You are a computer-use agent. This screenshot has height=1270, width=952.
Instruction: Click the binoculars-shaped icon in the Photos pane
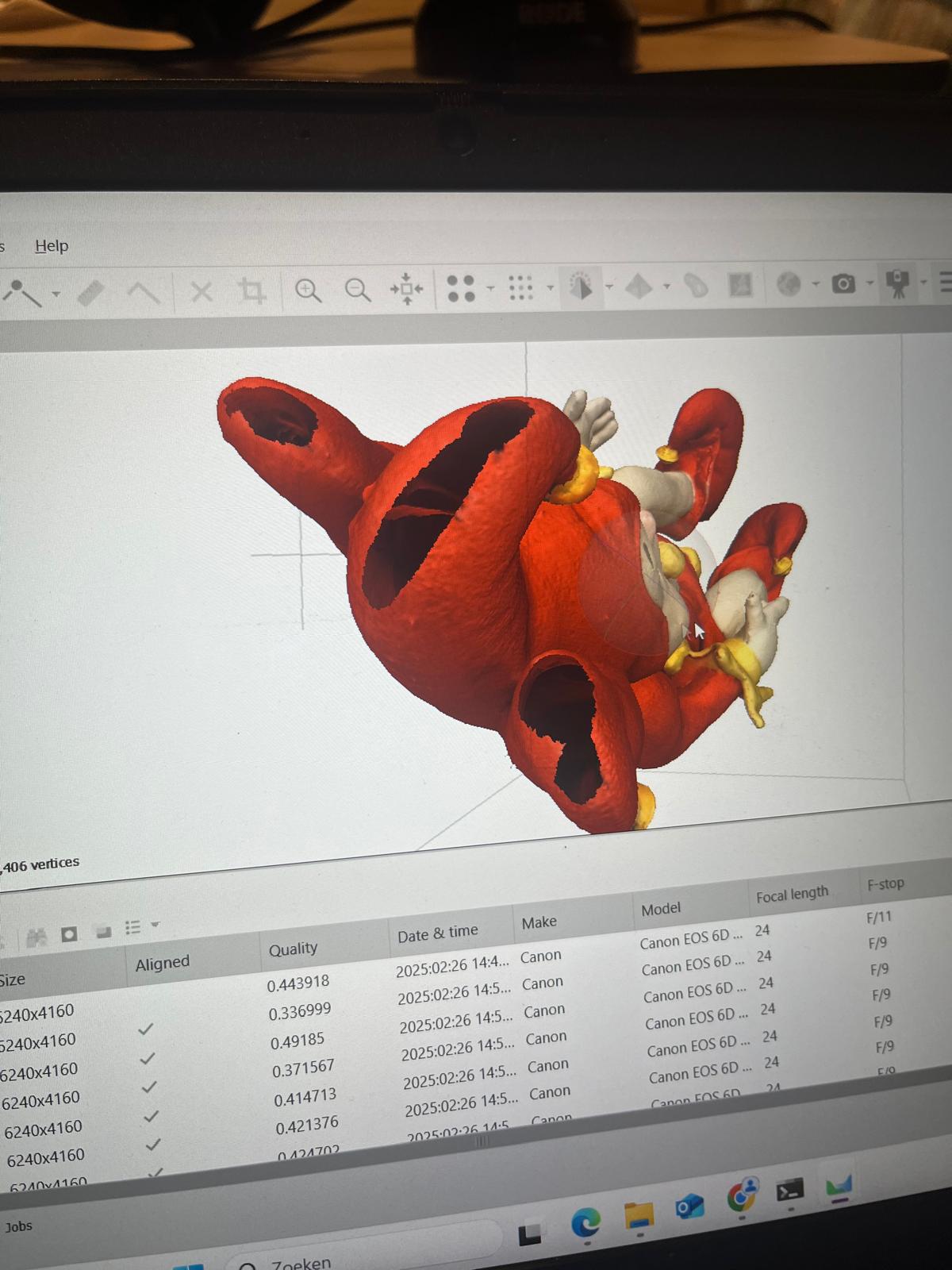click(36, 937)
